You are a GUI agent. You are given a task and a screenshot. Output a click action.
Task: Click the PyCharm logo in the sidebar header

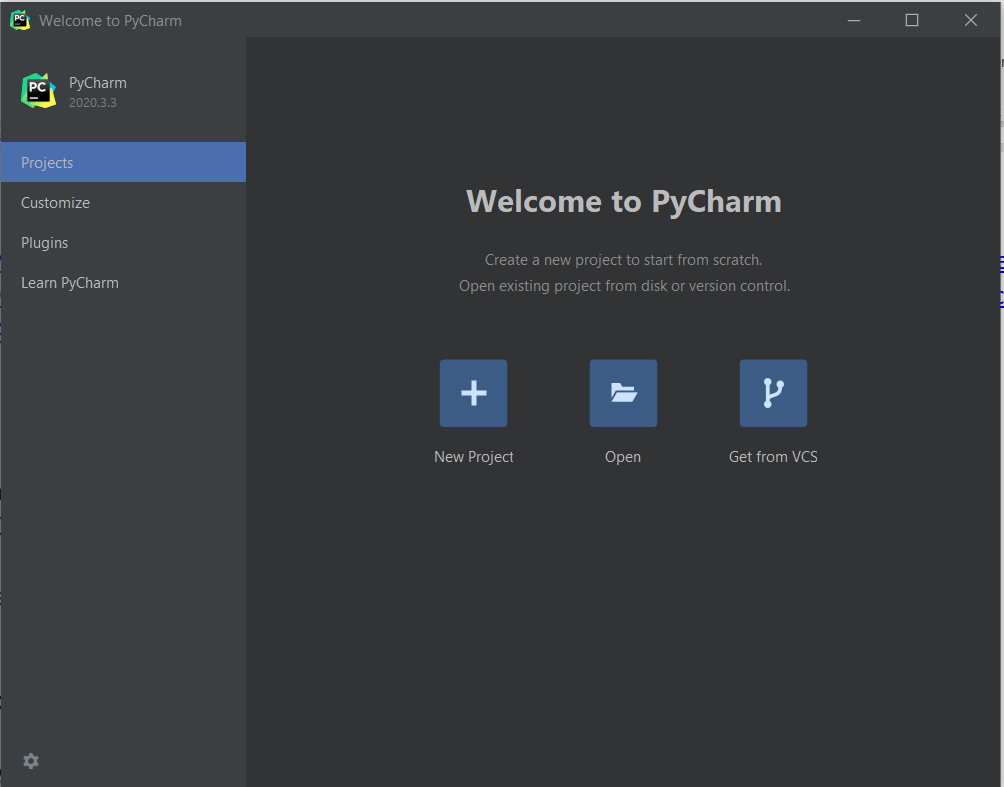click(x=38, y=90)
